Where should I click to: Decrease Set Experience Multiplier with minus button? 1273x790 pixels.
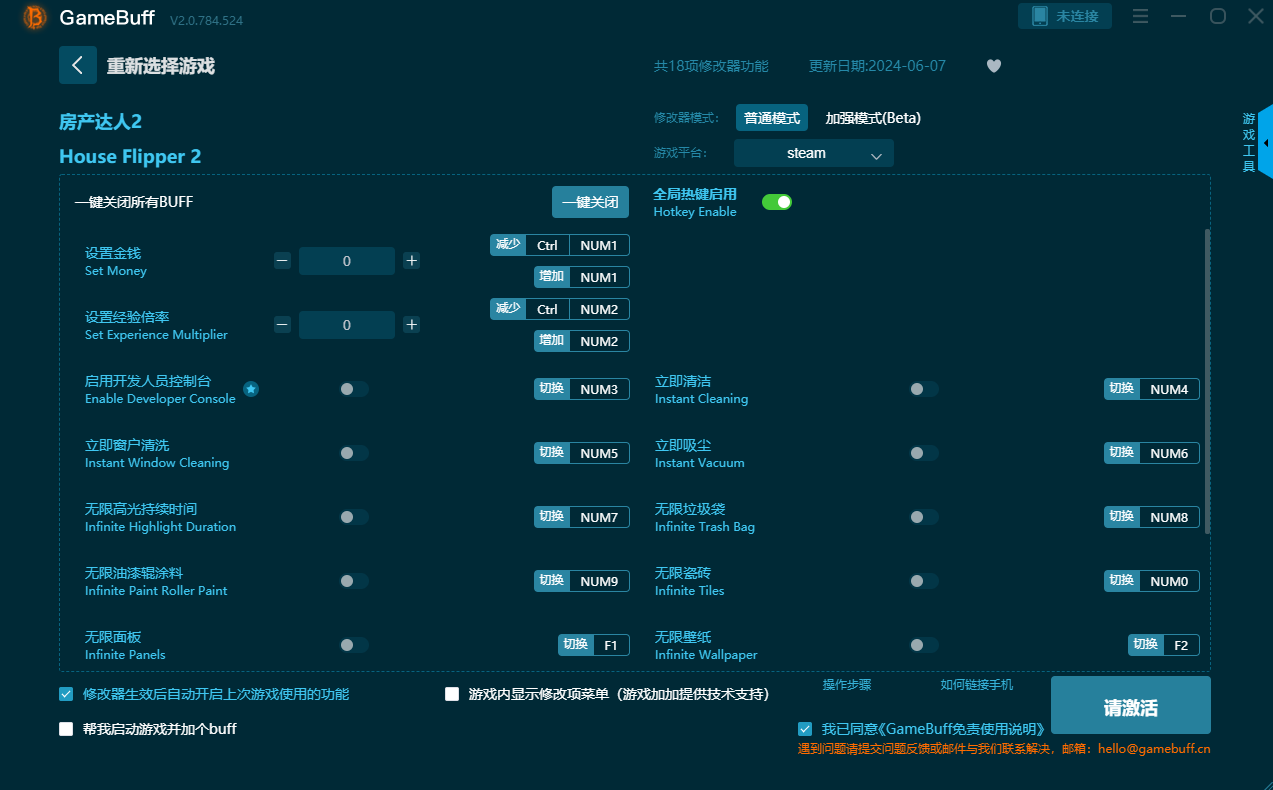tap(282, 325)
